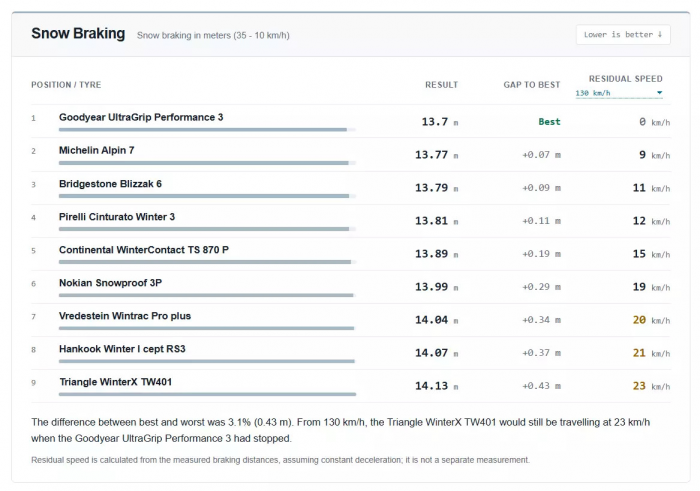700x491 pixels.
Task: Click the 'Residual speed is calculated' footnote
Action: click(280, 460)
